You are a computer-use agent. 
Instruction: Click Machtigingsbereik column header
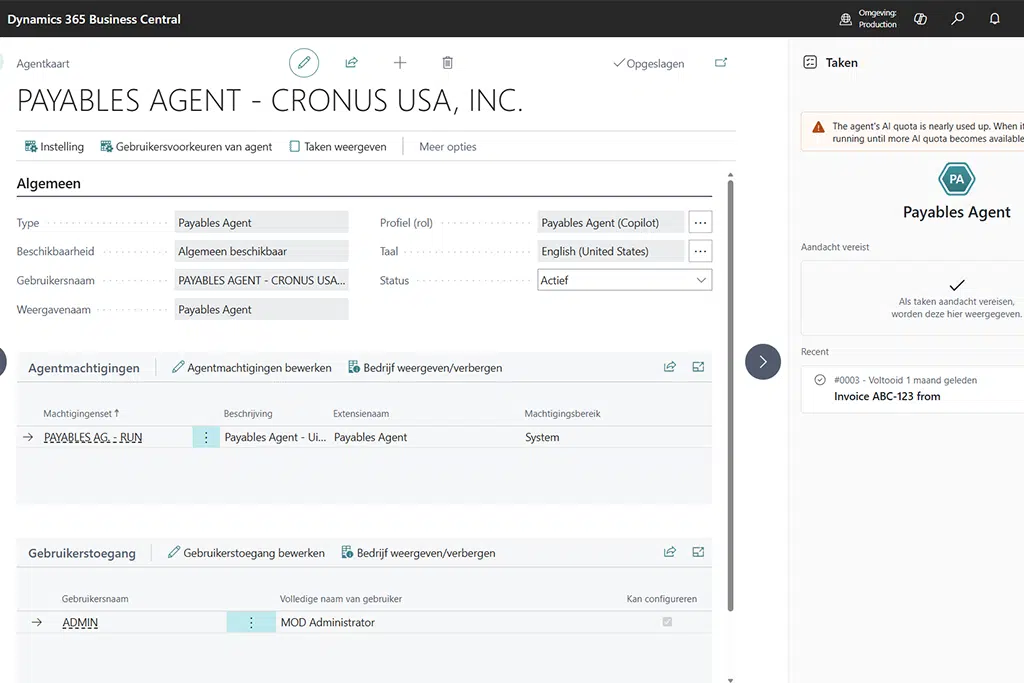562,414
